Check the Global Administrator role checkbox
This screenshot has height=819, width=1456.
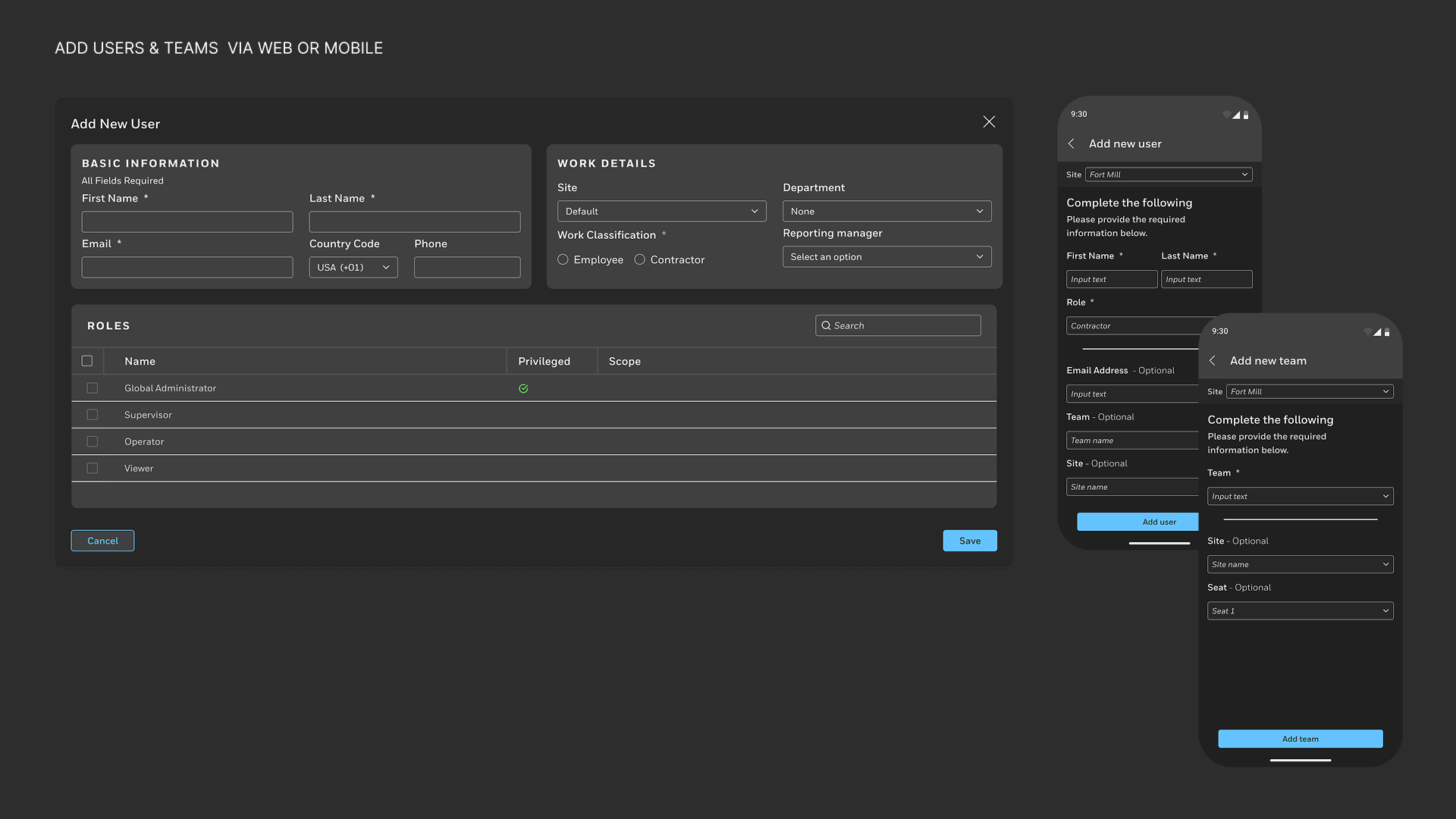coord(93,388)
